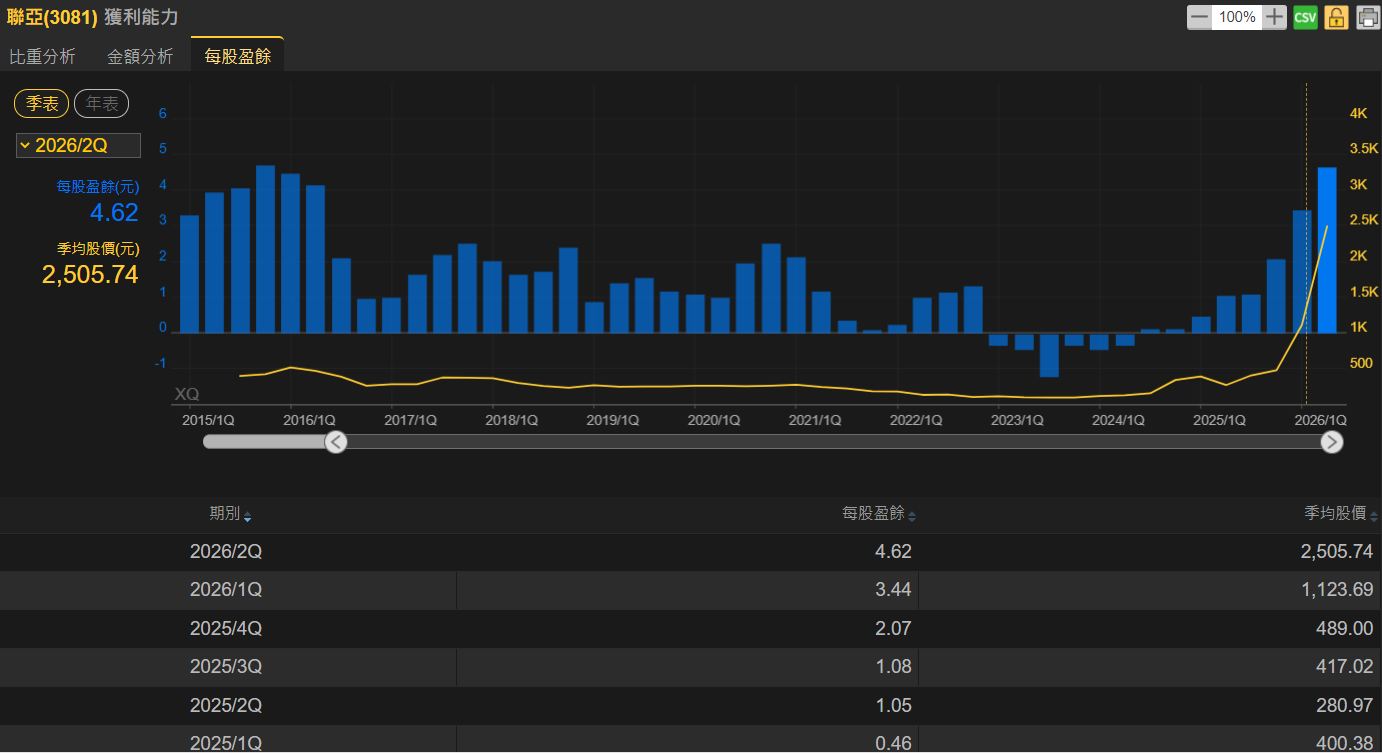Select the 每股盈餘 tab
Image resolution: width=1382 pixels, height=754 pixels.
238,56
